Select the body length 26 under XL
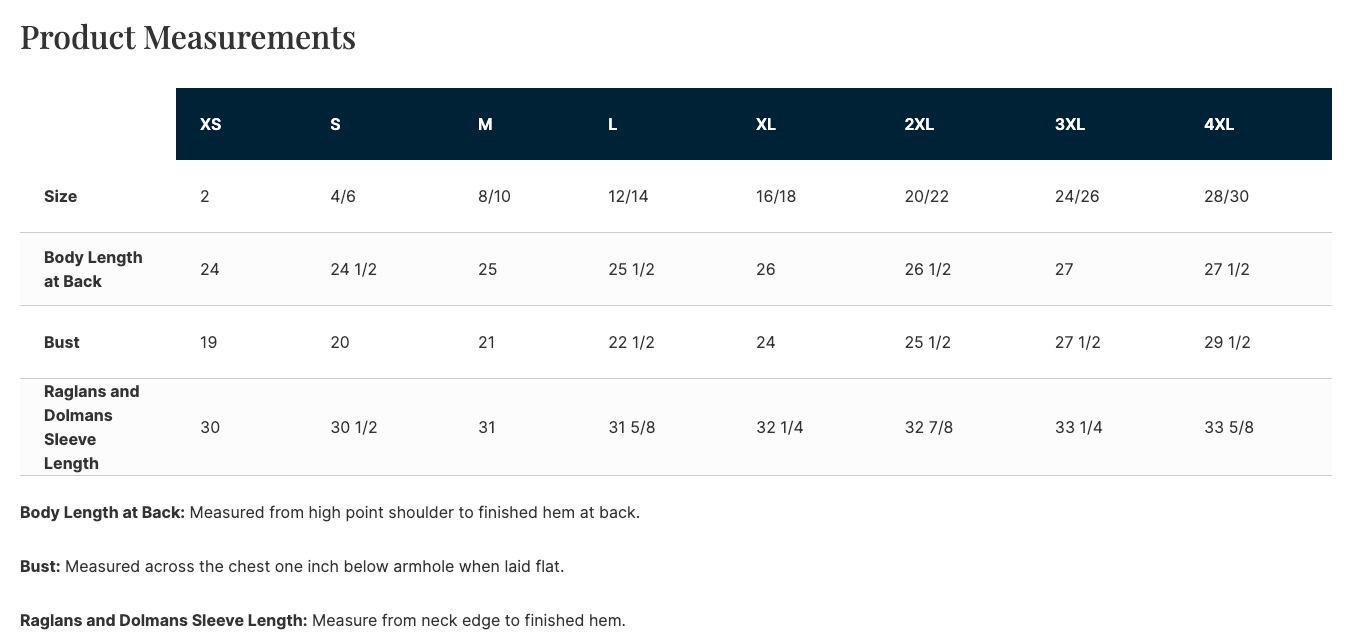 click(x=766, y=269)
